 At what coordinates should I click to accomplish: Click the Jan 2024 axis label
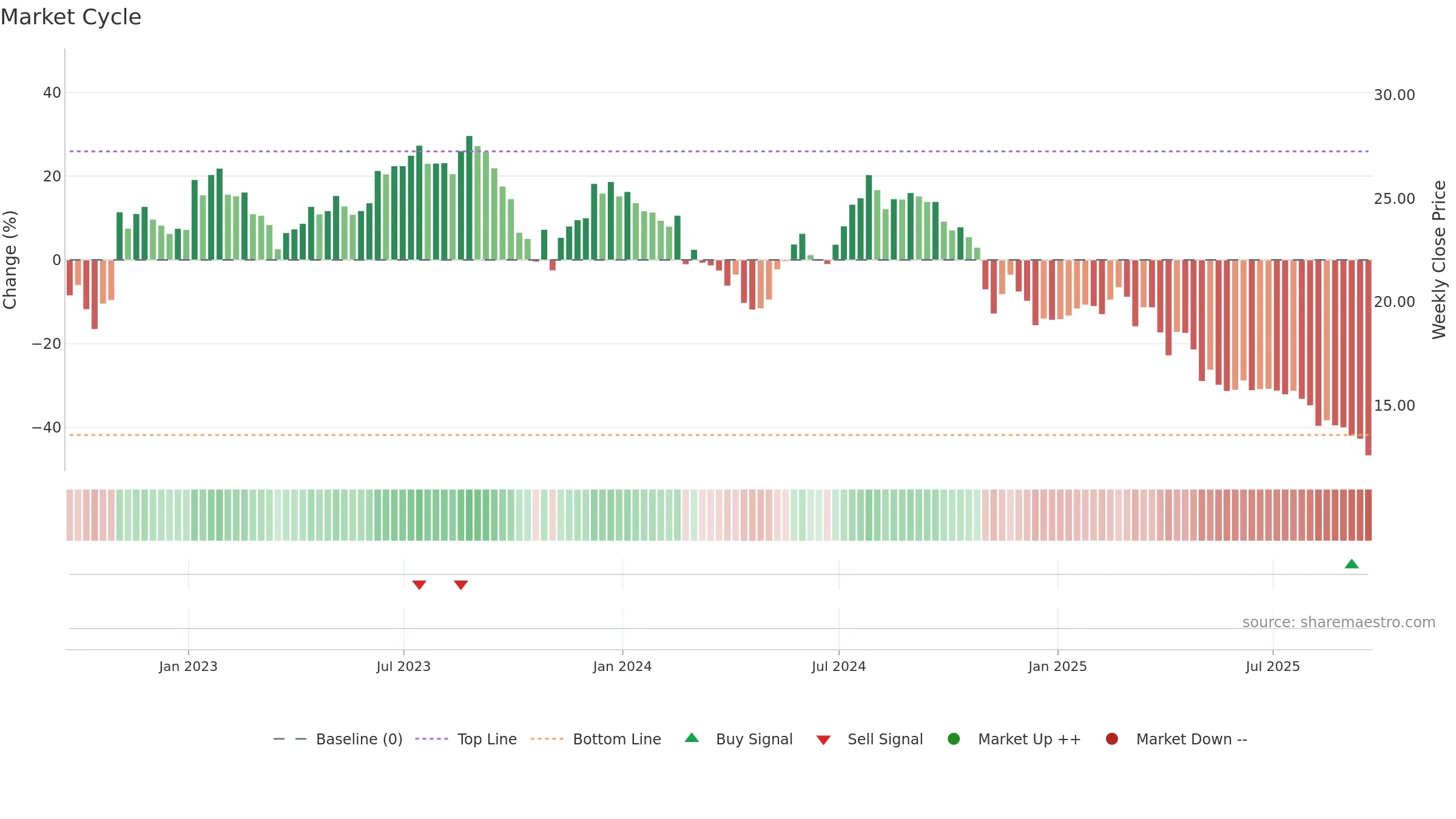tap(622, 666)
